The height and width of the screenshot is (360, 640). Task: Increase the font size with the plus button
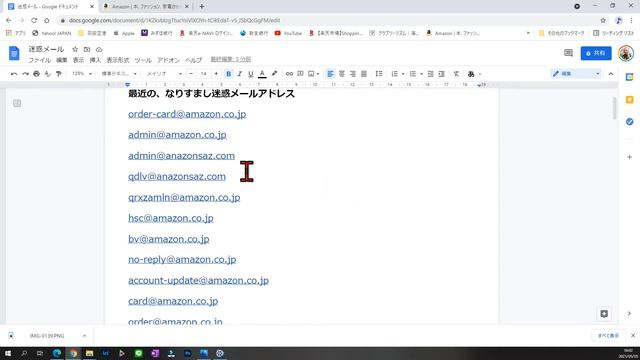(216, 74)
